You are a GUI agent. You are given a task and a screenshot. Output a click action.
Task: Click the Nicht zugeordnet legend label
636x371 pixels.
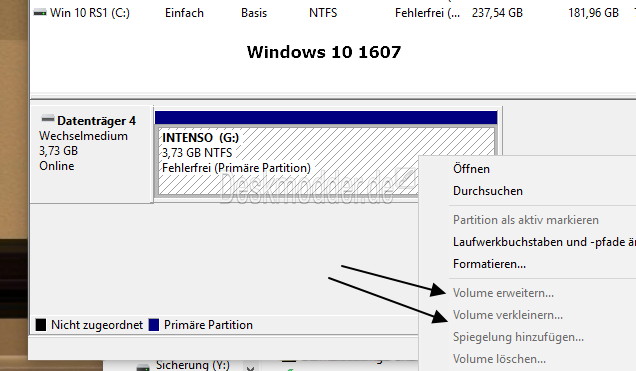97,325
